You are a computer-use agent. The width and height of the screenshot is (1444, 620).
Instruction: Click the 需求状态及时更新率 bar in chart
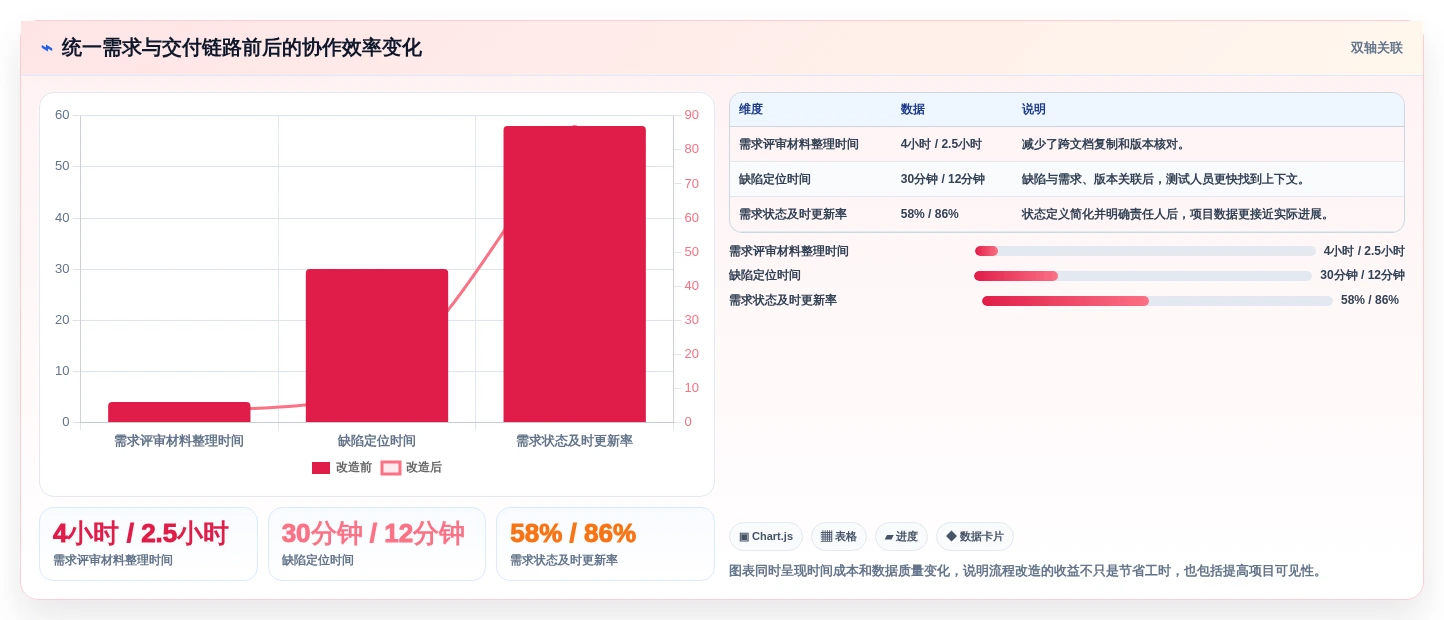(574, 274)
